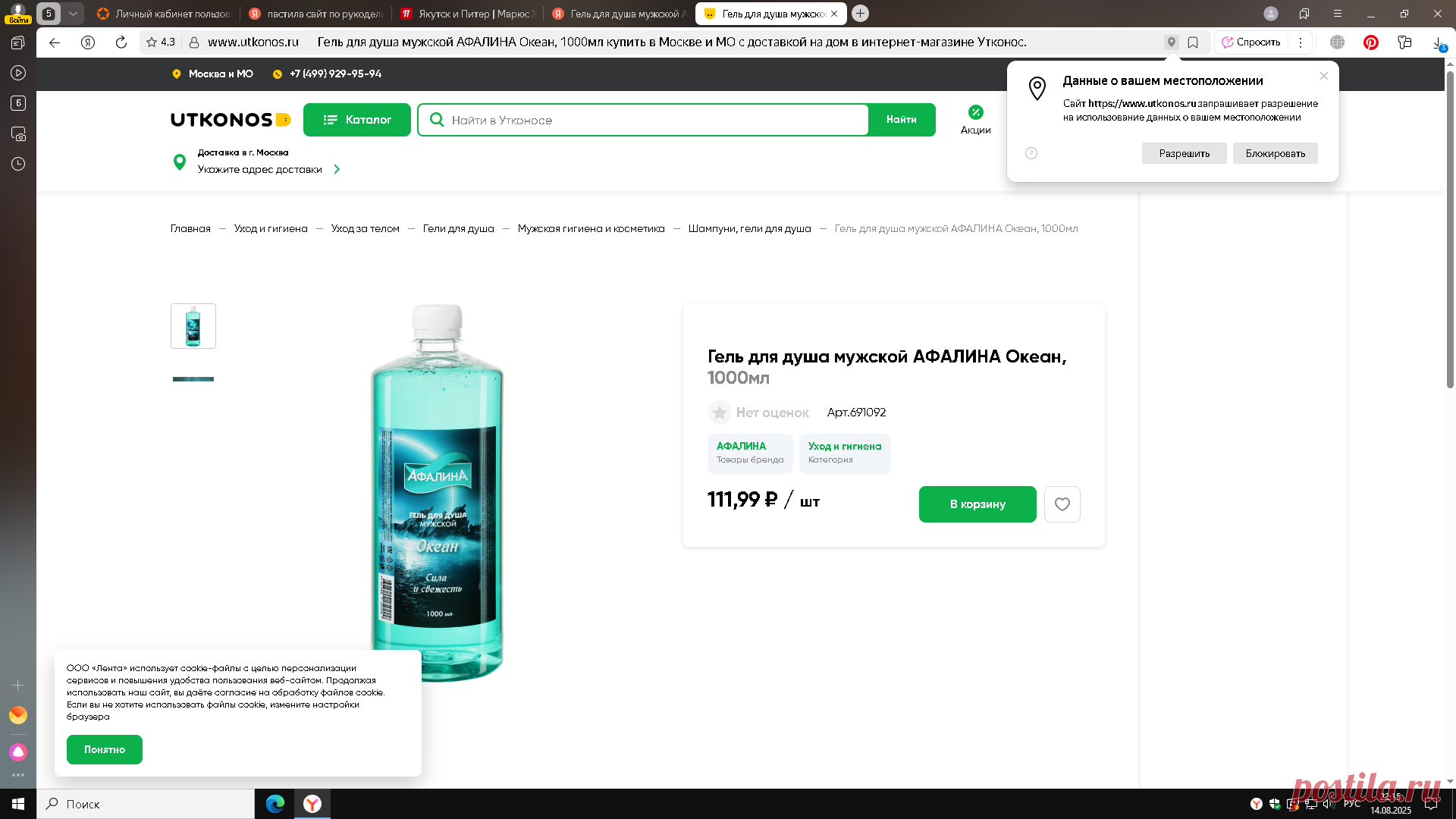Open the collections extension icon
Image resolution: width=1456 pixels, height=819 pixels.
coord(1404,42)
